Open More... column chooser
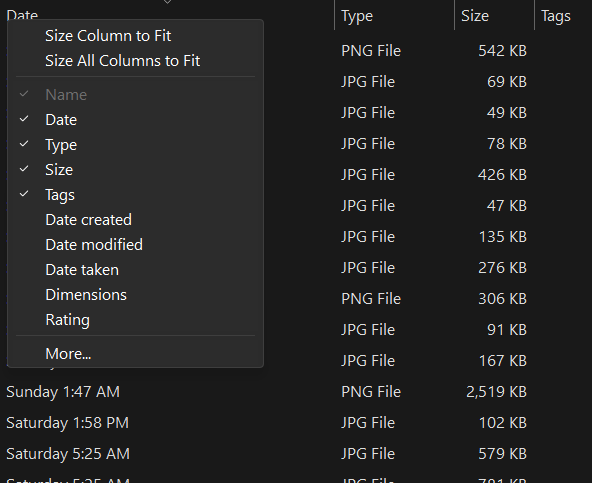The width and height of the screenshot is (592, 483). click(135, 353)
